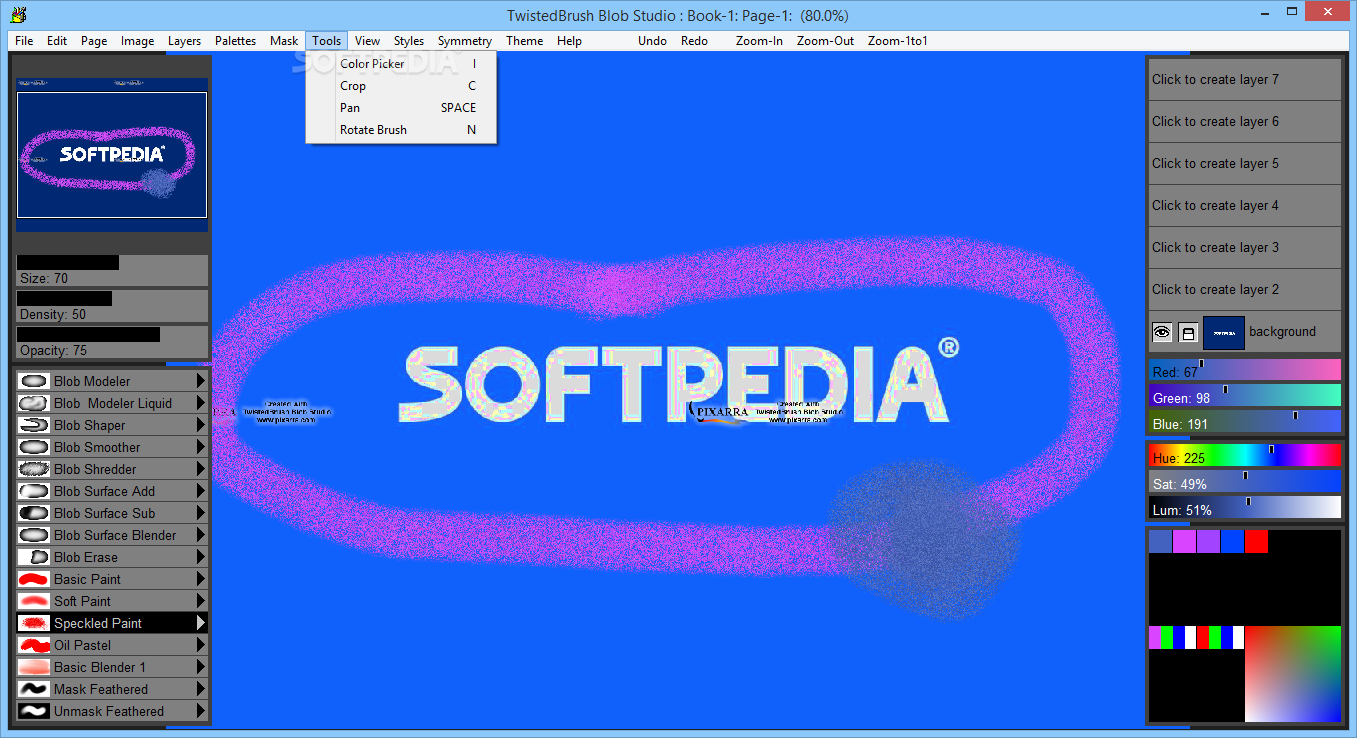The height and width of the screenshot is (738, 1357).
Task: Choose Rotate Brush menu entry
Action: (x=401, y=130)
